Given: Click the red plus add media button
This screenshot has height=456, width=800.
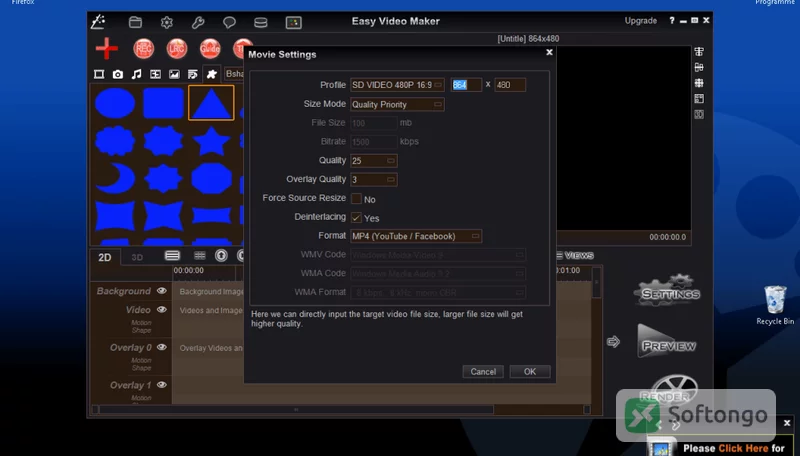Looking at the screenshot, I should tap(107, 48).
